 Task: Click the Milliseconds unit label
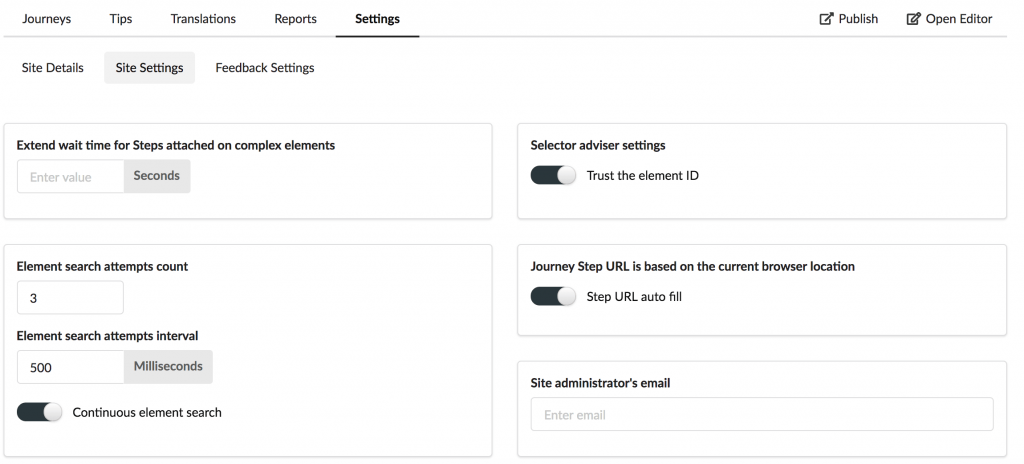(168, 367)
